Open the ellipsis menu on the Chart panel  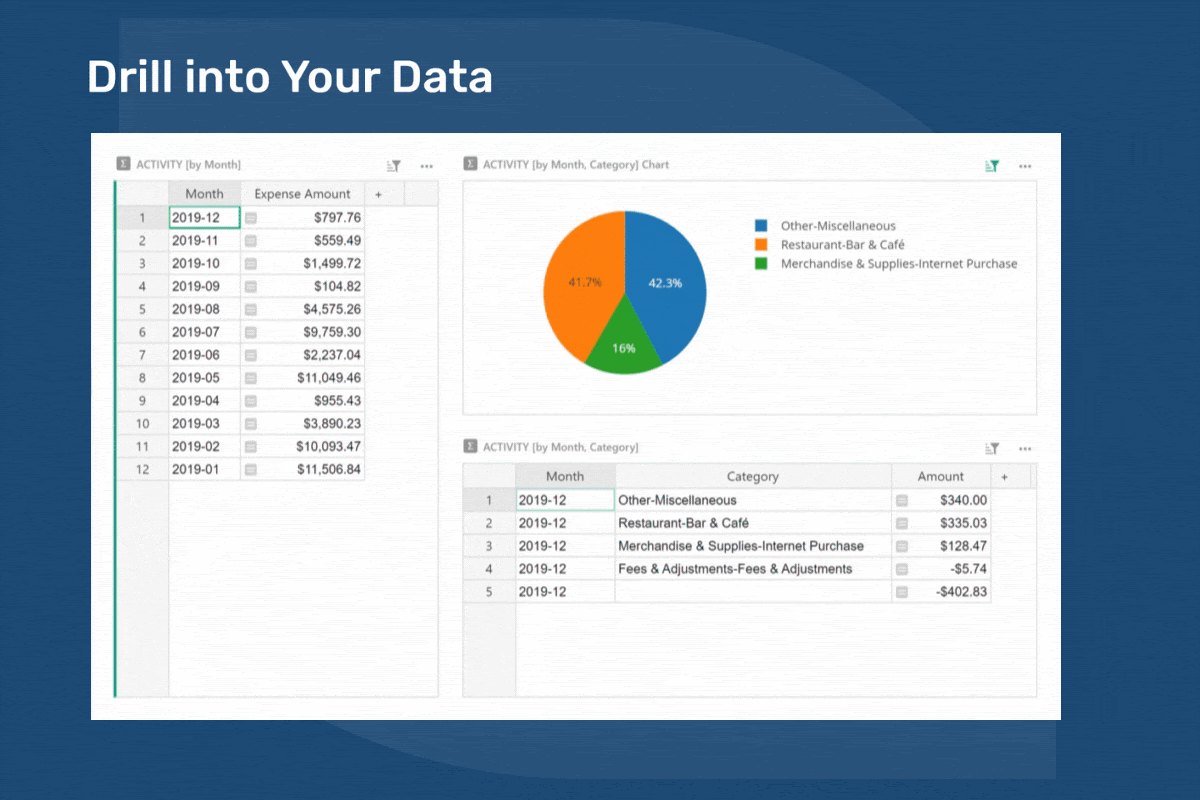(1024, 166)
